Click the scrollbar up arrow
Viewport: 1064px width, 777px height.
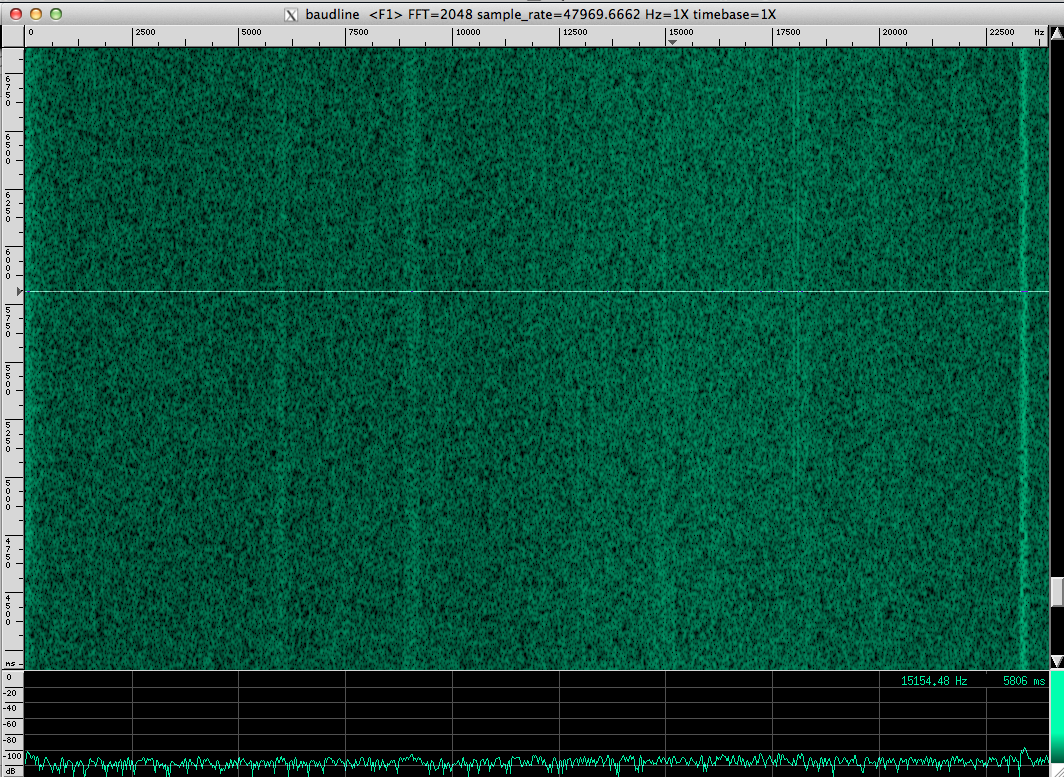1056,33
